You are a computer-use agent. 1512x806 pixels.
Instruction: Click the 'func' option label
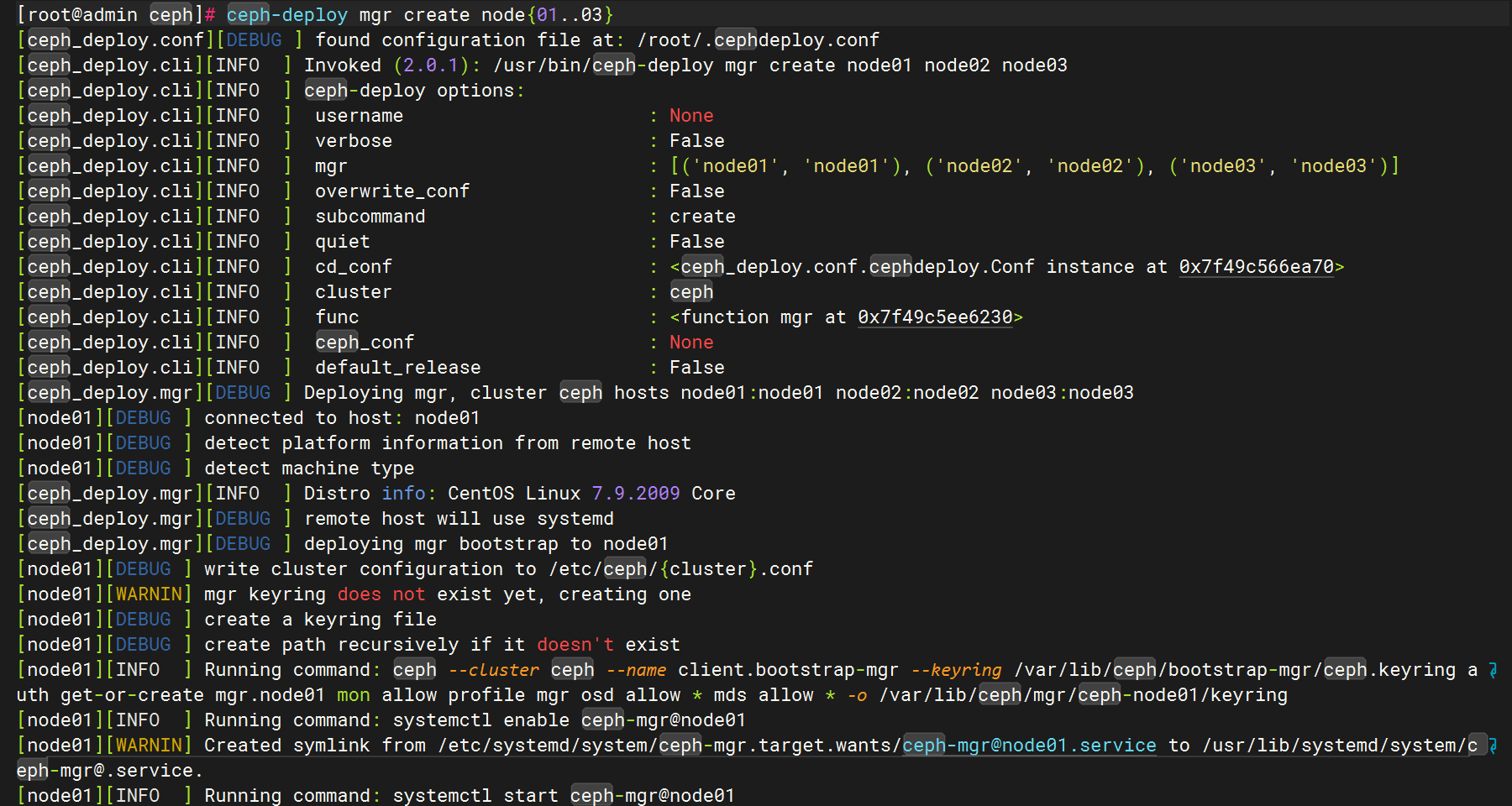[x=337, y=317]
